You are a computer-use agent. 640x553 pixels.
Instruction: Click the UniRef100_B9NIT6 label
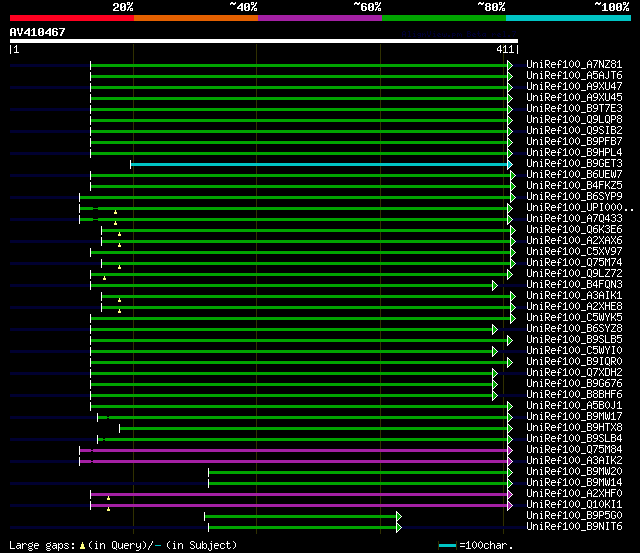tap(574, 527)
